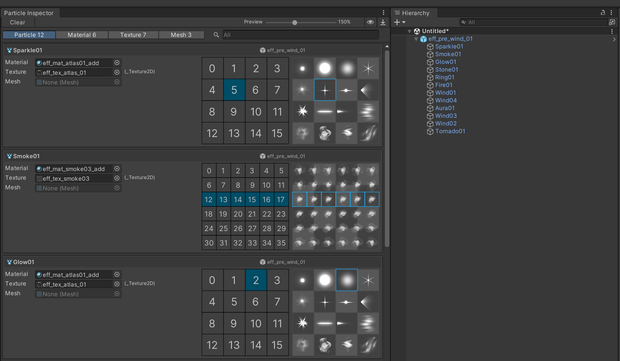Collapse the eff_pre_wind_01 prefab in Hierarchy

pos(416,39)
